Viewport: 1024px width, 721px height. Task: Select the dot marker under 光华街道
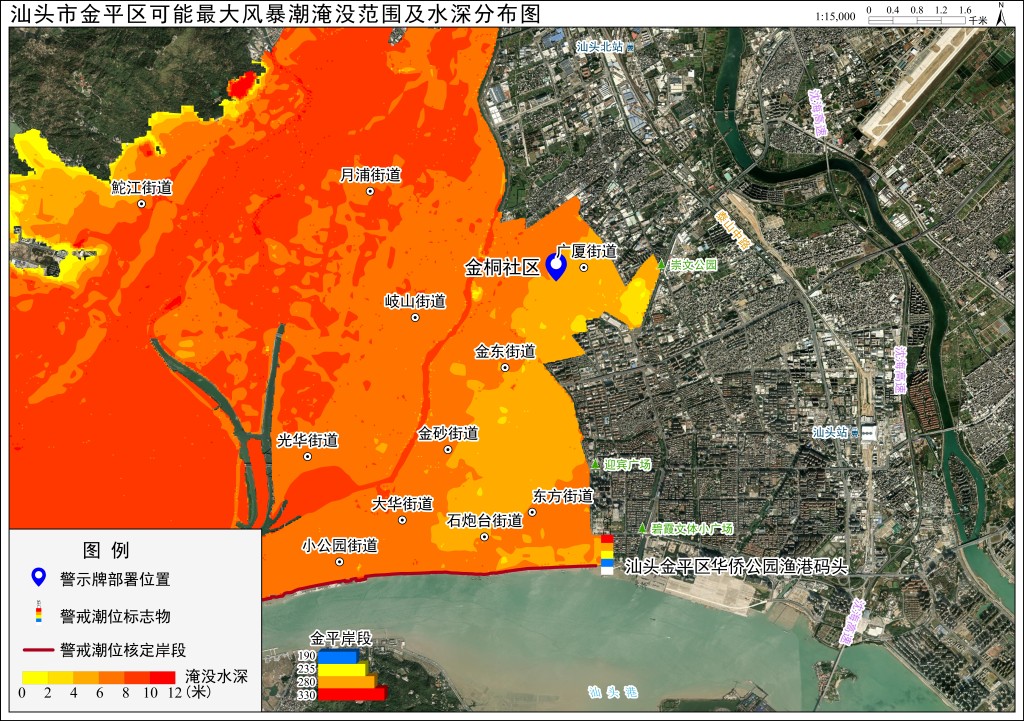tap(308, 457)
